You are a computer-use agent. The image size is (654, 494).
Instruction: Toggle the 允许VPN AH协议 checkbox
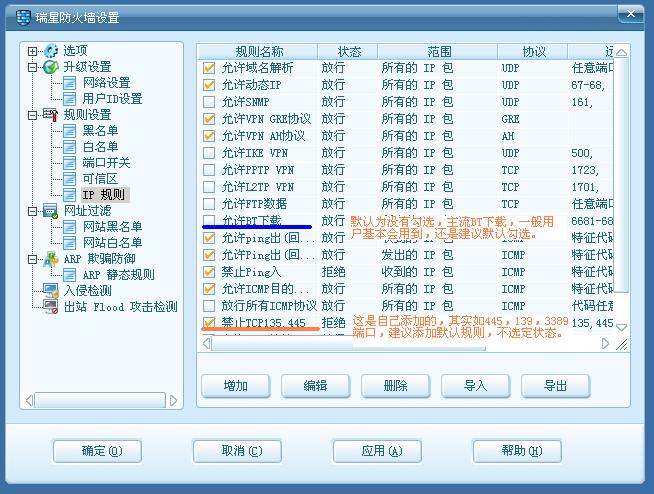tap(209, 136)
